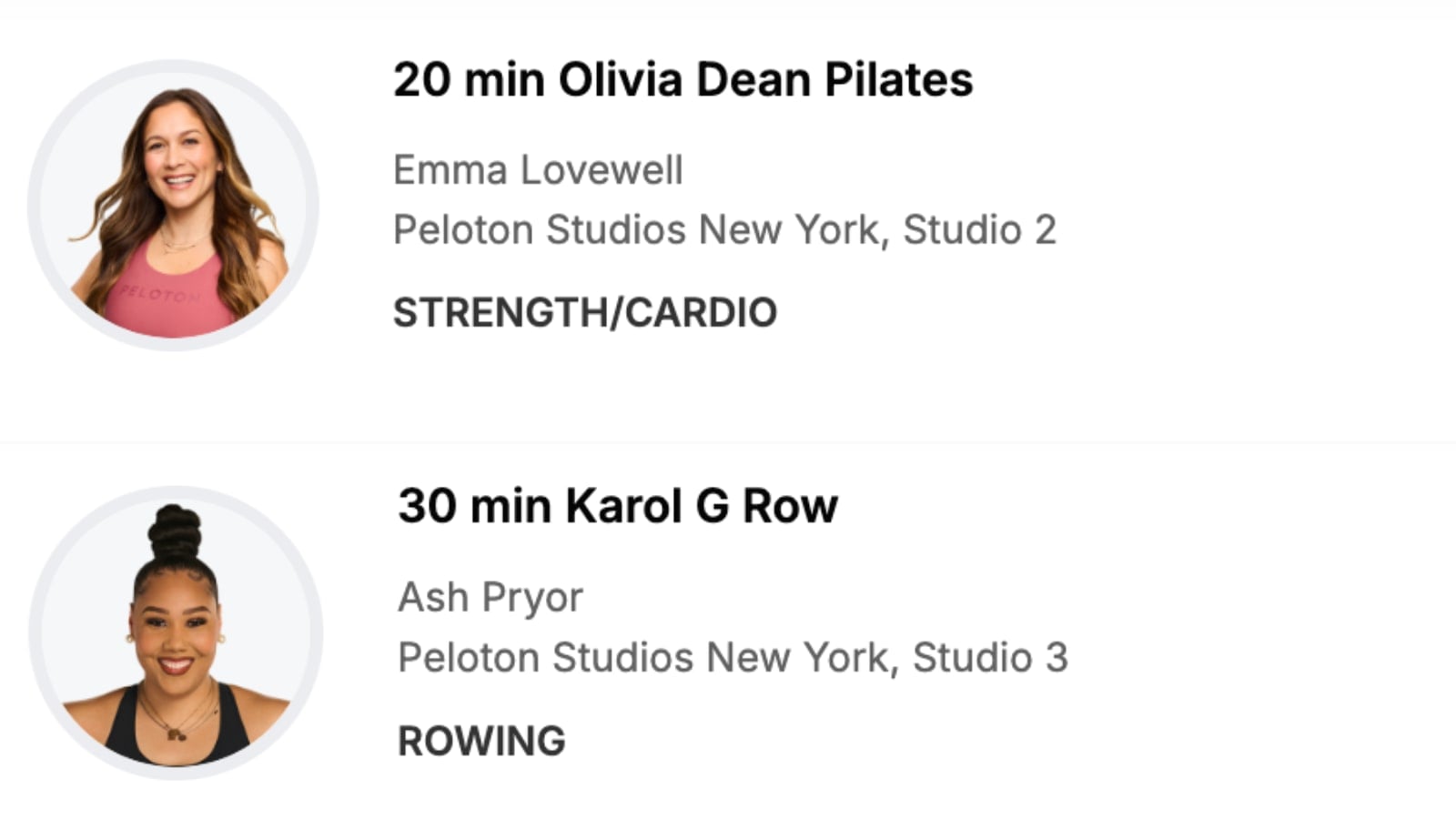Image resolution: width=1456 pixels, height=819 pixels.
Task: Choose the ROWING category label
Action: pyautogui.click(x=481, y=742)
